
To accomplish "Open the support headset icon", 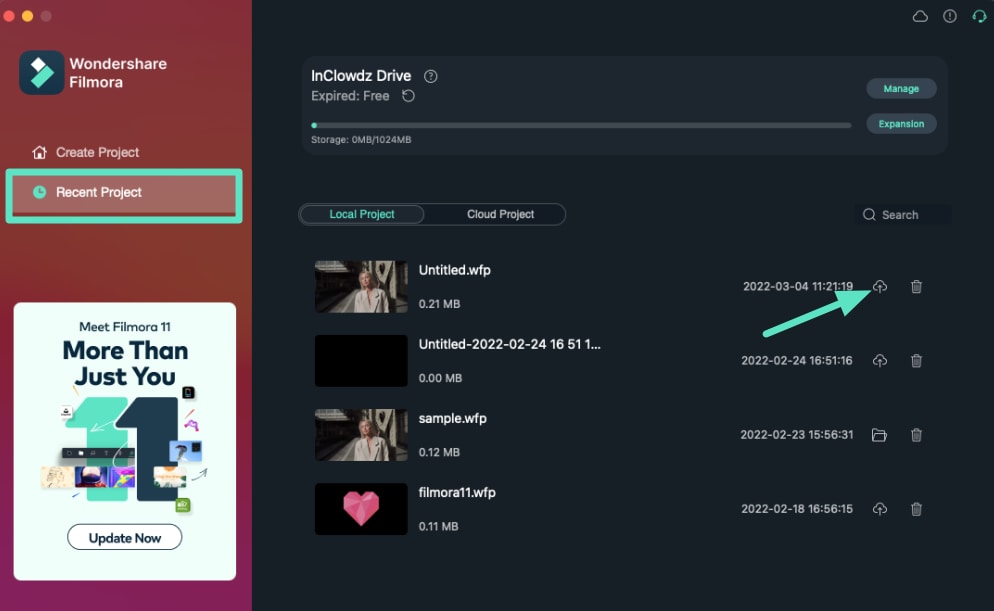I will point(979,16).
